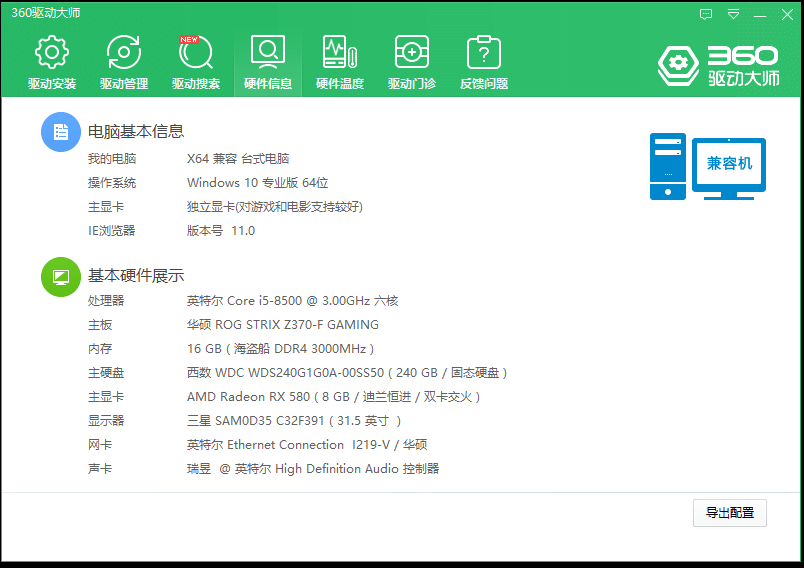804x568 pixels.
Task: Open the title bar dropdown menu icon
Action: click(x=734, y=14)
